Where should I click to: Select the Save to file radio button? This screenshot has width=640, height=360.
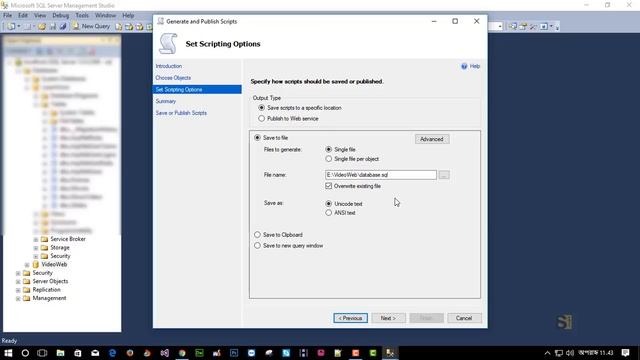coord(257,138)
